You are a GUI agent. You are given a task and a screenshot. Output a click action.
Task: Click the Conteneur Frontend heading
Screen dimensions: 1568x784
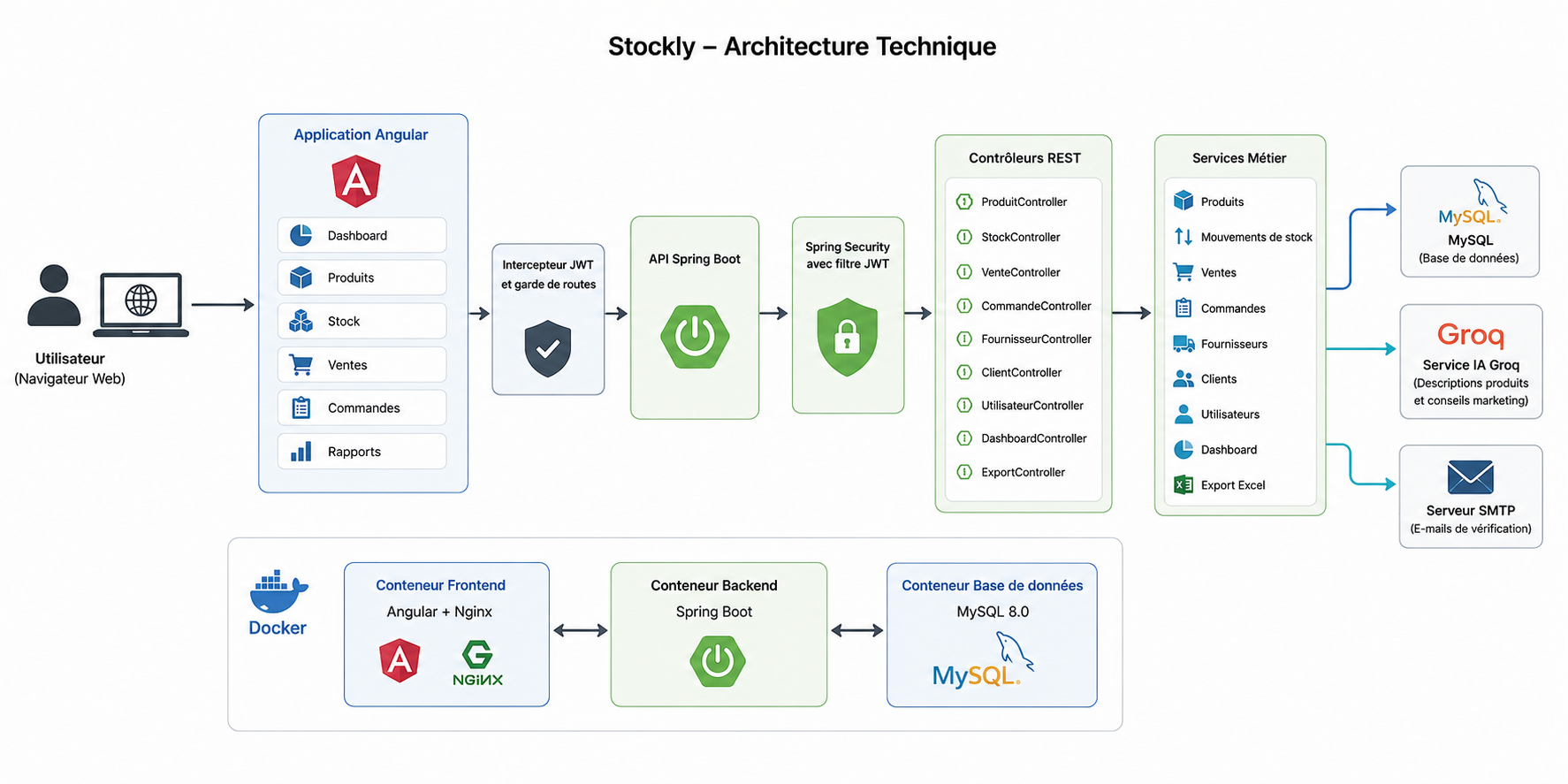point(440,585)
